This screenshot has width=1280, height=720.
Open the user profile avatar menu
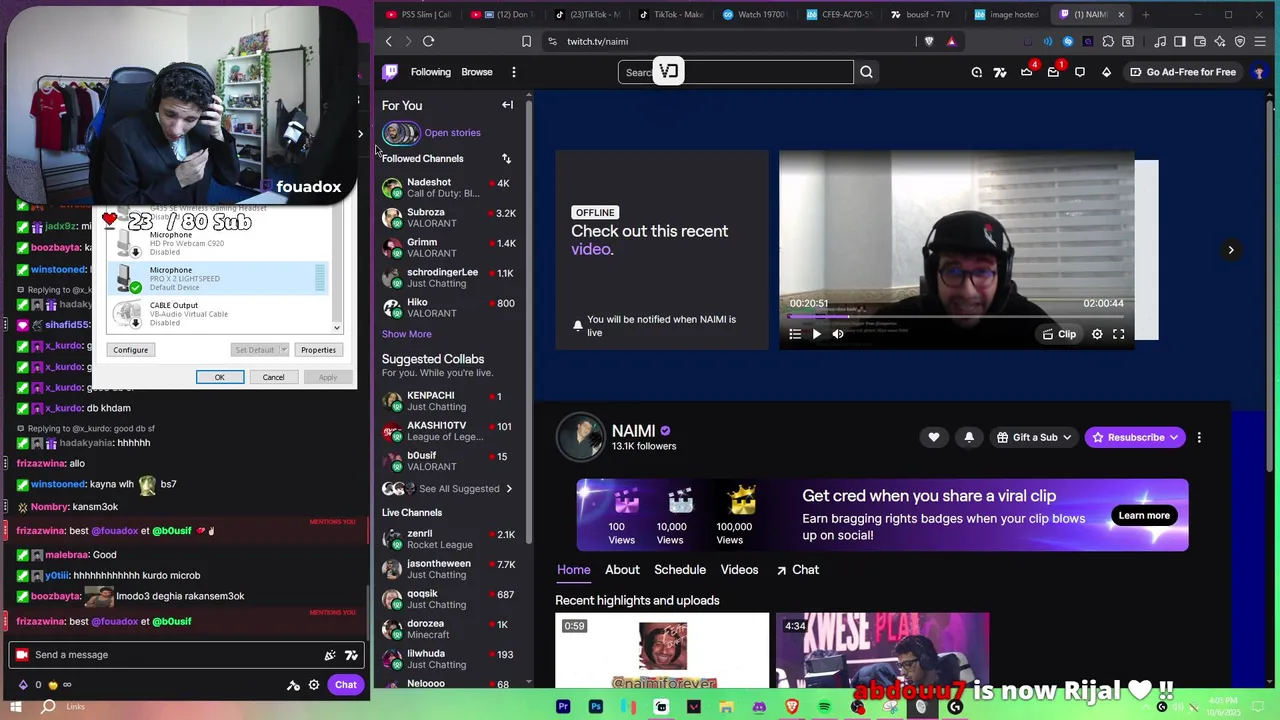coord(1259,72)
